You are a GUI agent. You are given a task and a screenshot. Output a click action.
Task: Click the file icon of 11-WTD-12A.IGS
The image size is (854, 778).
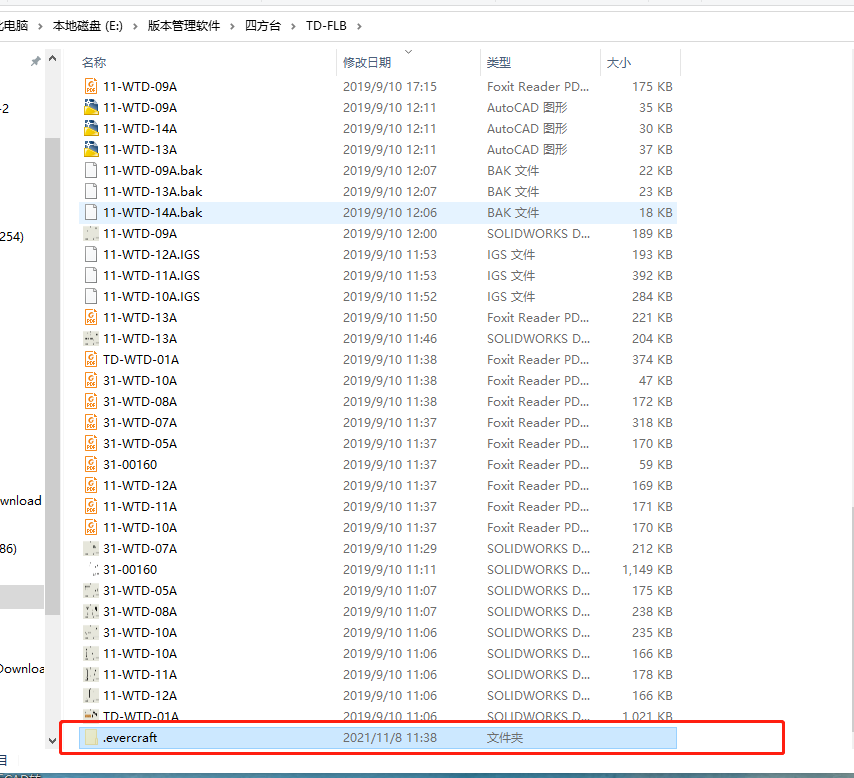click(x=91, y=255)
